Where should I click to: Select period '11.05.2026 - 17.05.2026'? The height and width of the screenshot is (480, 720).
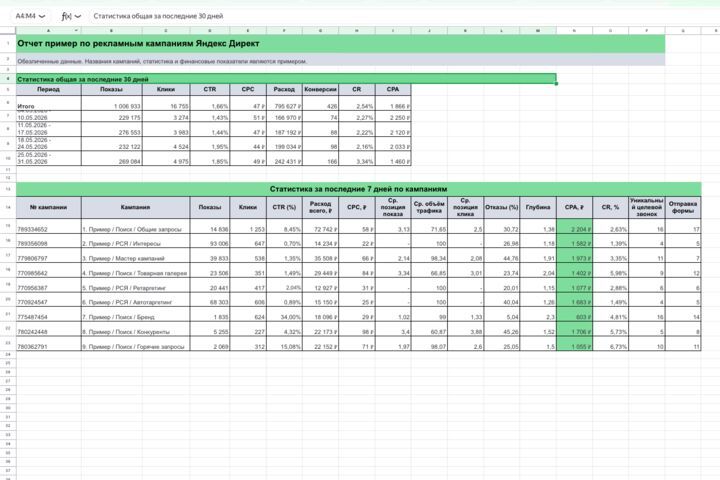(49, 129)
